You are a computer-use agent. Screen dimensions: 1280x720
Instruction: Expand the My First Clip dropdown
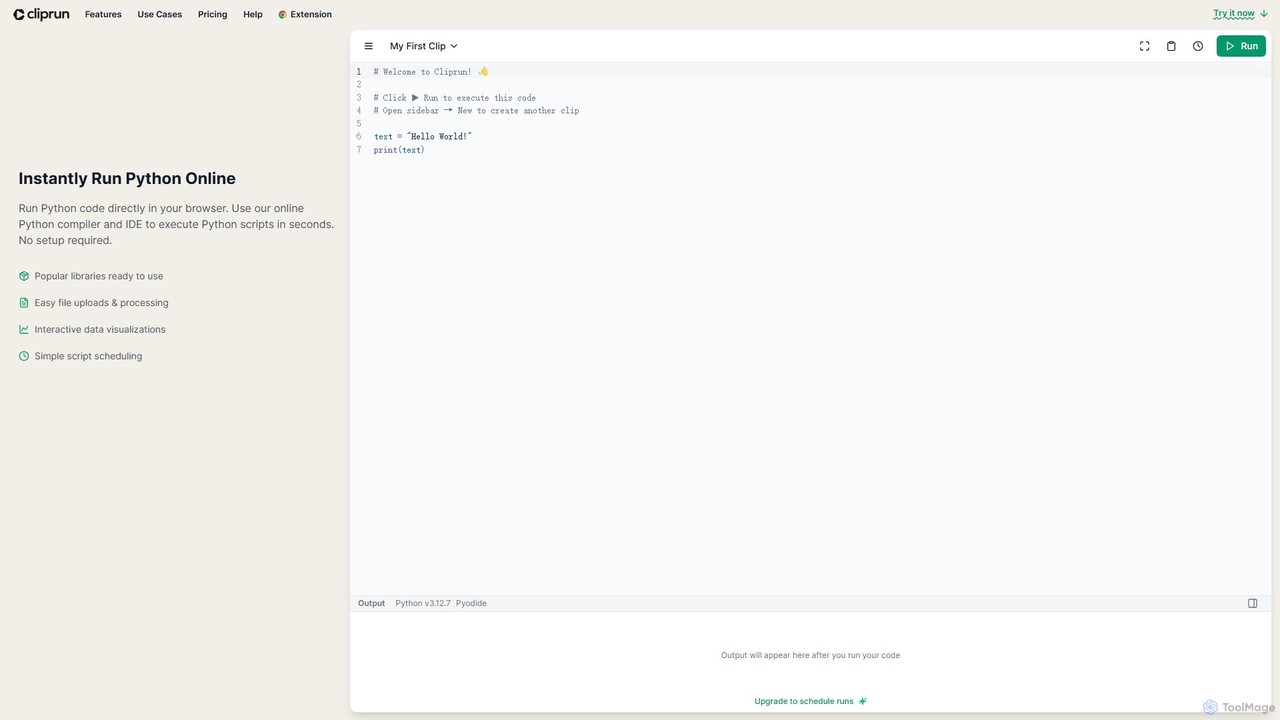pos(423,46)
